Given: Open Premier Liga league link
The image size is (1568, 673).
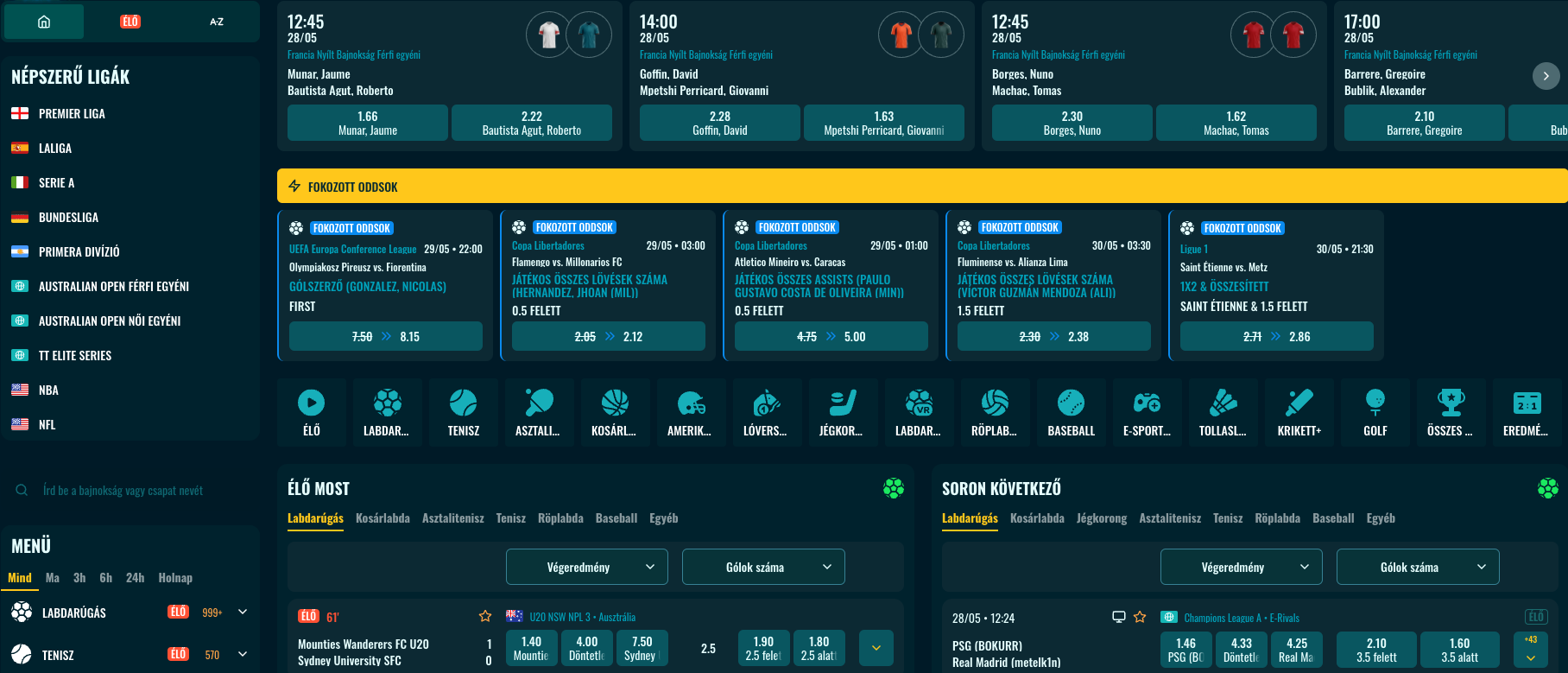Looking at the screenshot, I should pos(72,113).
